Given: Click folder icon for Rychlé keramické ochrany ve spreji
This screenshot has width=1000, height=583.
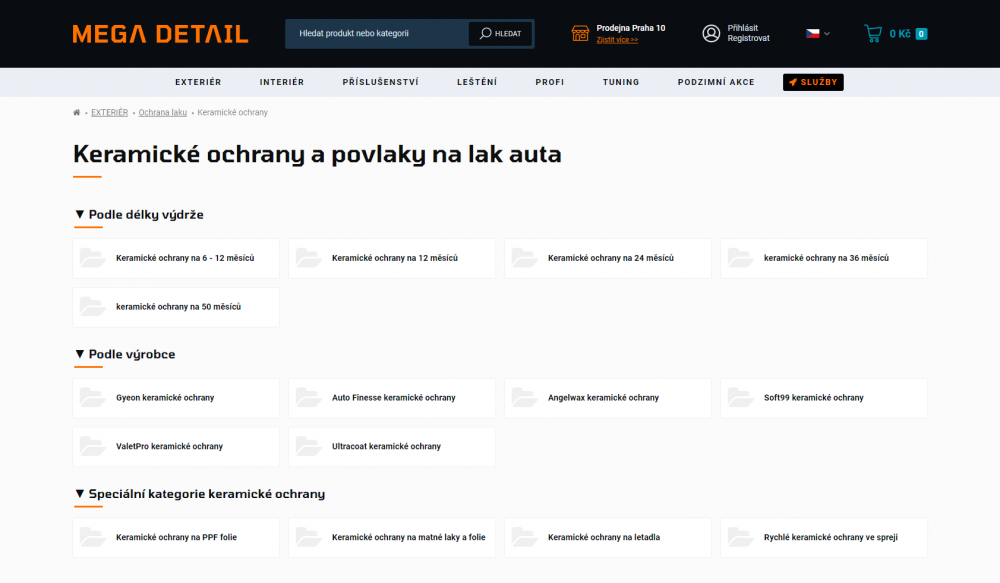Looking at the screenshot, I should pyautogui.click(x=741, y=537).
